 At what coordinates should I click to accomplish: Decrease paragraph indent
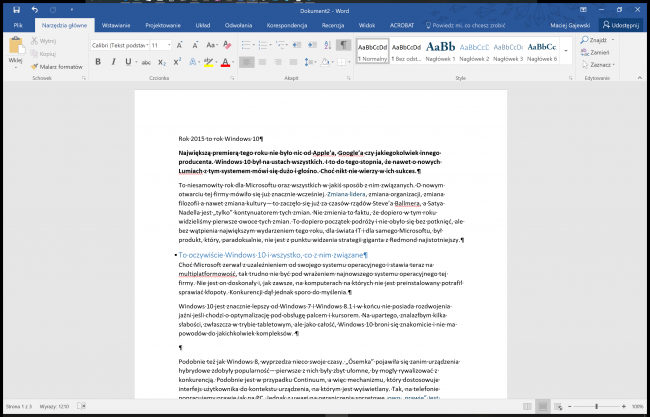(296, 45)
